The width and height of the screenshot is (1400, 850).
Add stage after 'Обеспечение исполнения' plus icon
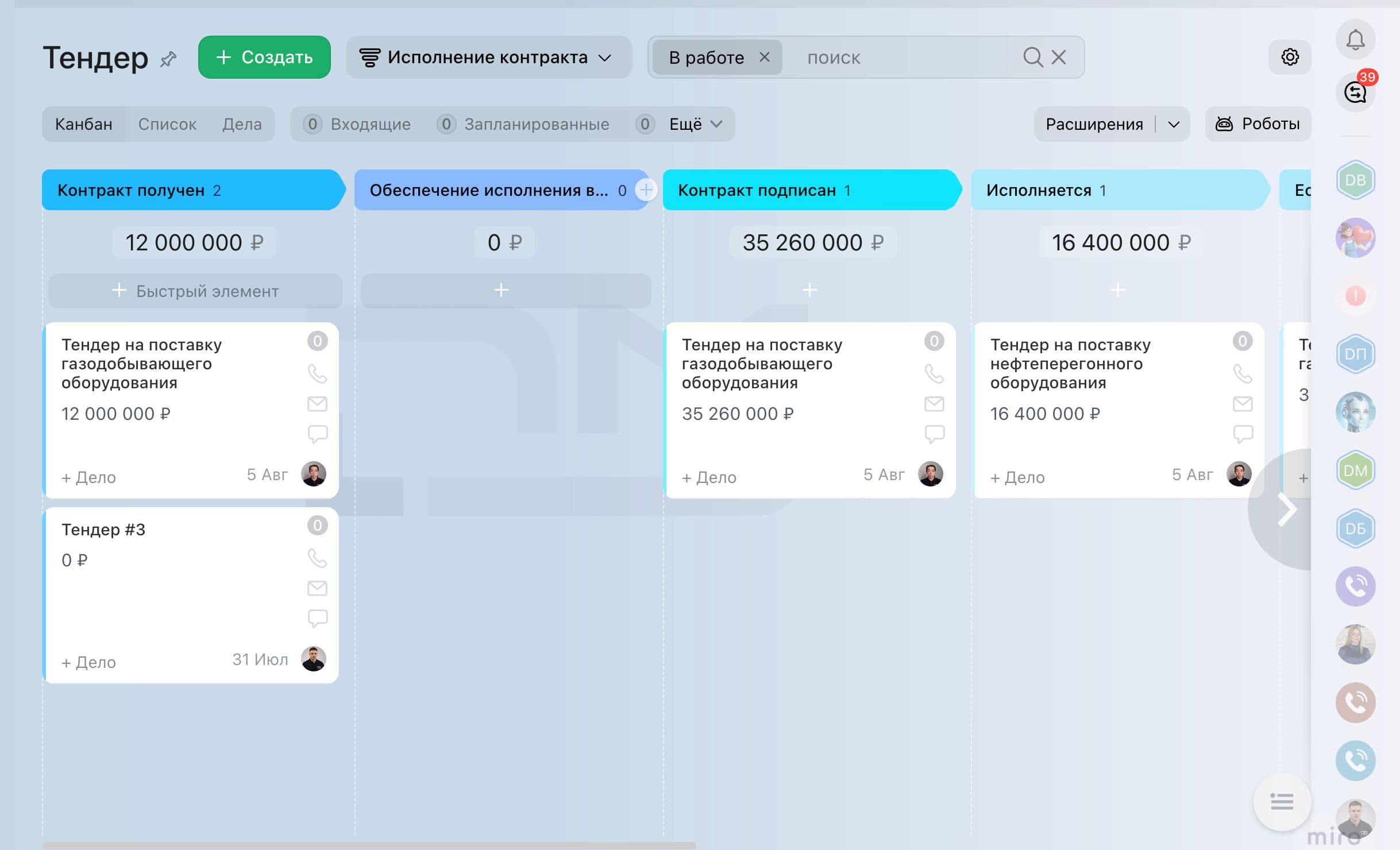[646, 190]
